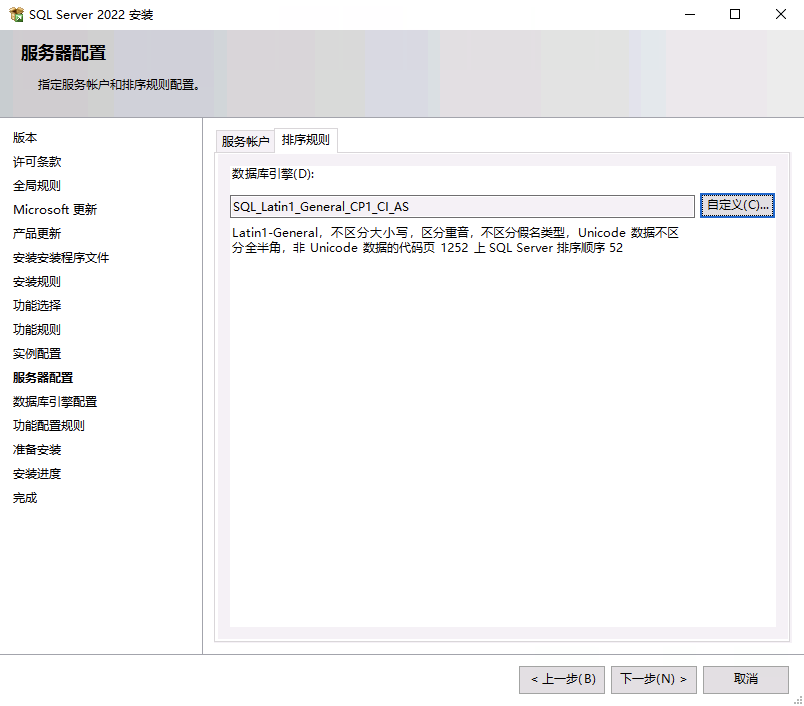Click the 版本 step in the sidebar
Viewport: 804px width, 706px height.
click(x=25, y=137)
